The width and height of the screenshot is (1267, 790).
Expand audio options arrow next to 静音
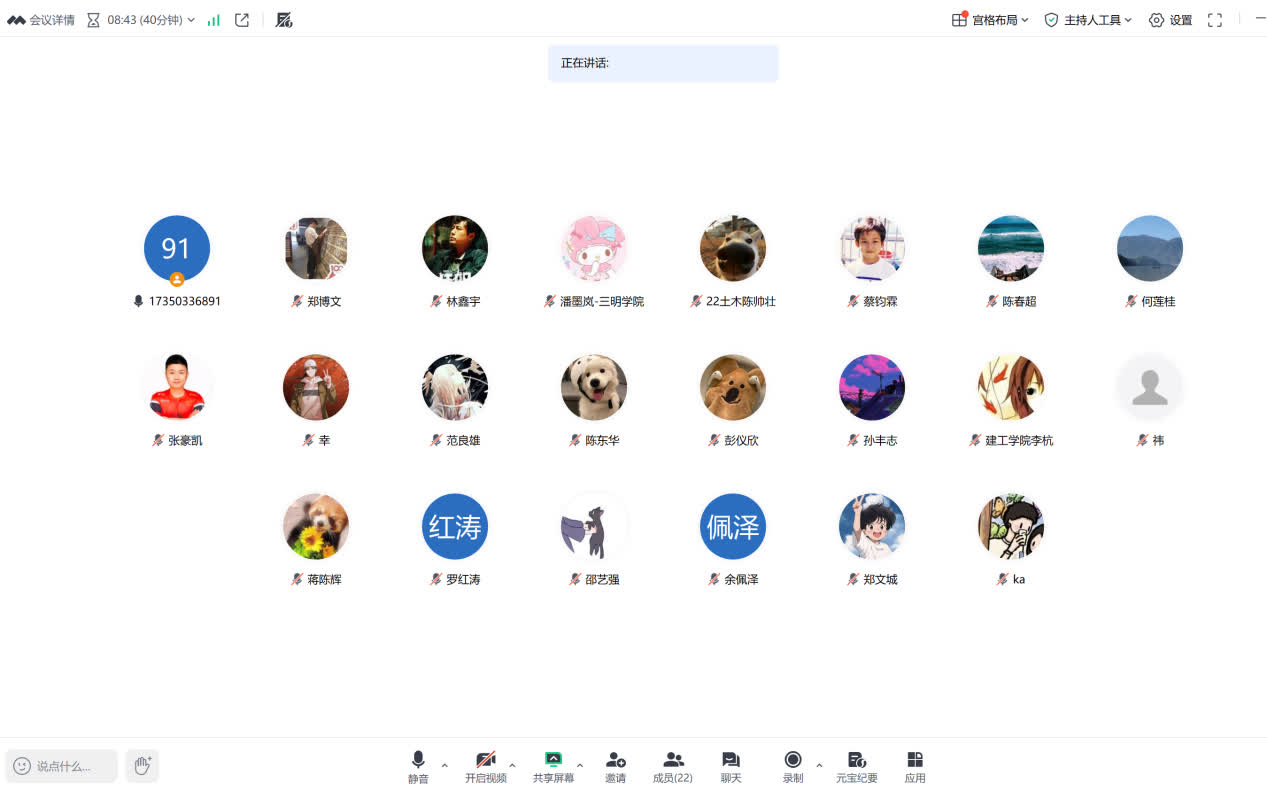click(x=445, y=766)
